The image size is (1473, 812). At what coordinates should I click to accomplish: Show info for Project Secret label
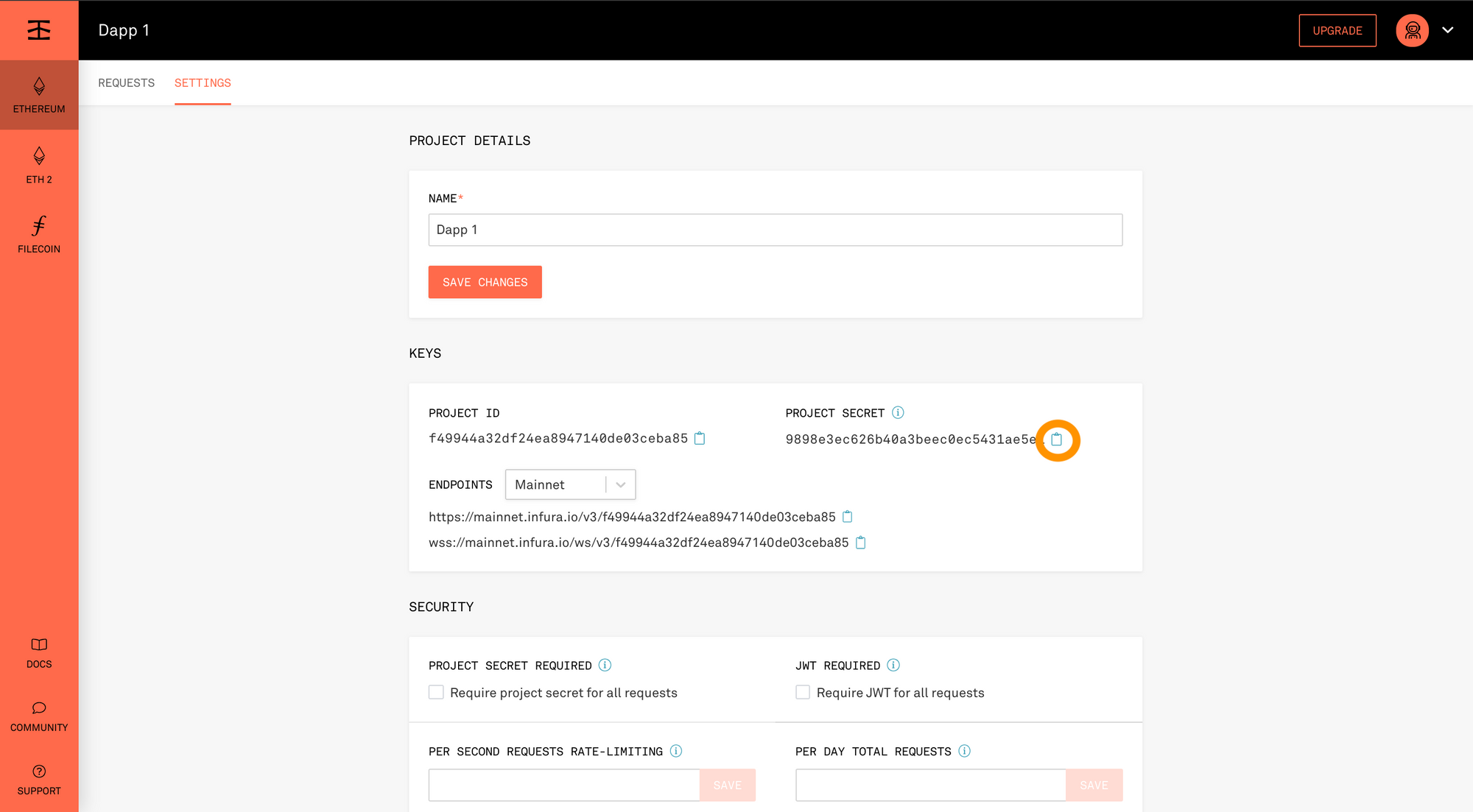click(898, 412)
